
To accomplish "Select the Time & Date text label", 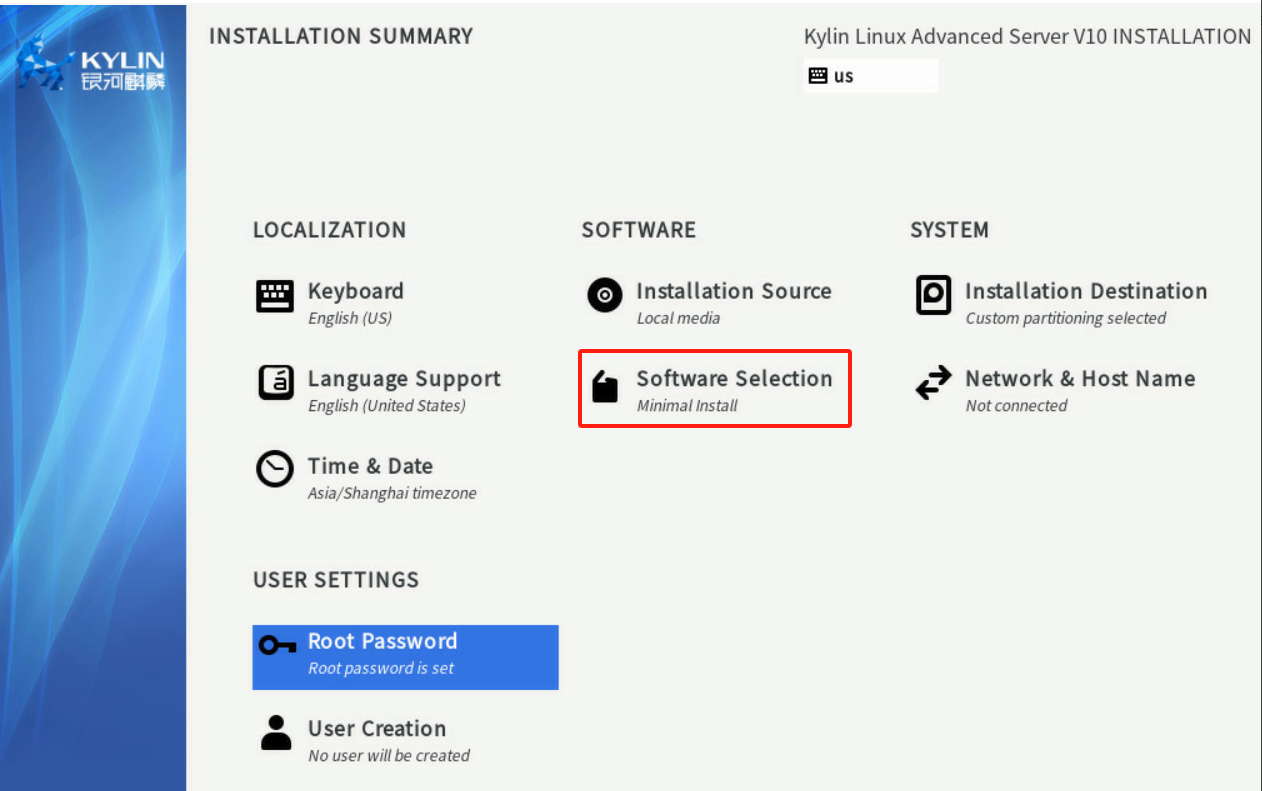I will (x=370, y=466).
